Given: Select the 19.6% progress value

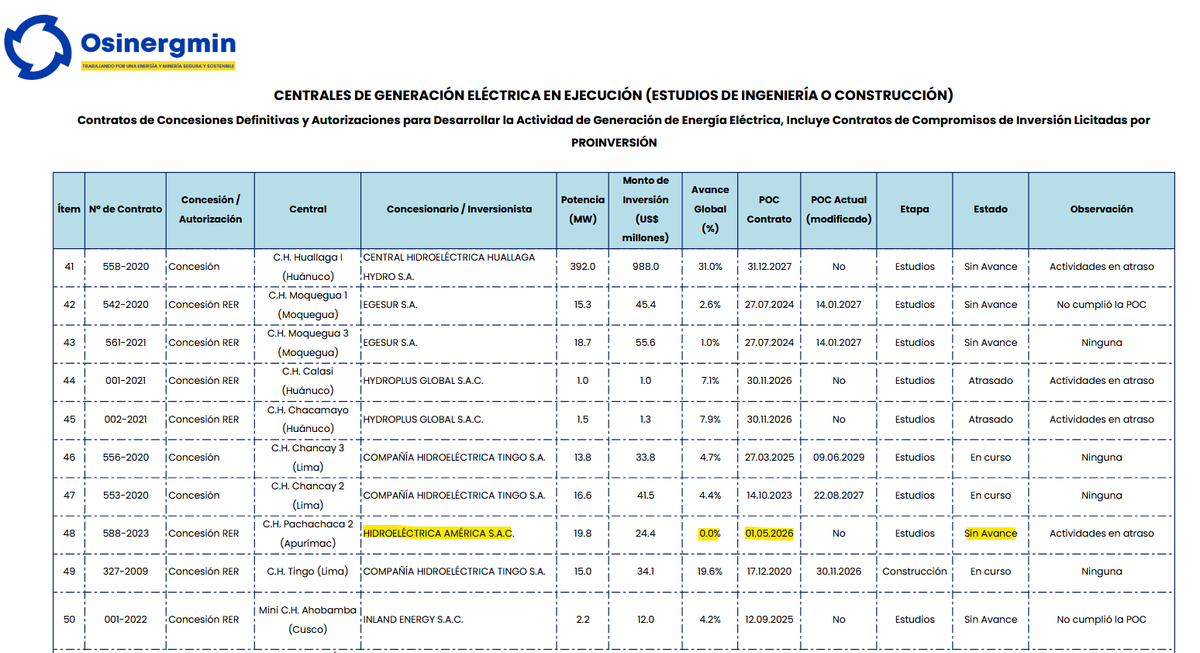Looking at the screenshot, I should (x=710, y=572).
